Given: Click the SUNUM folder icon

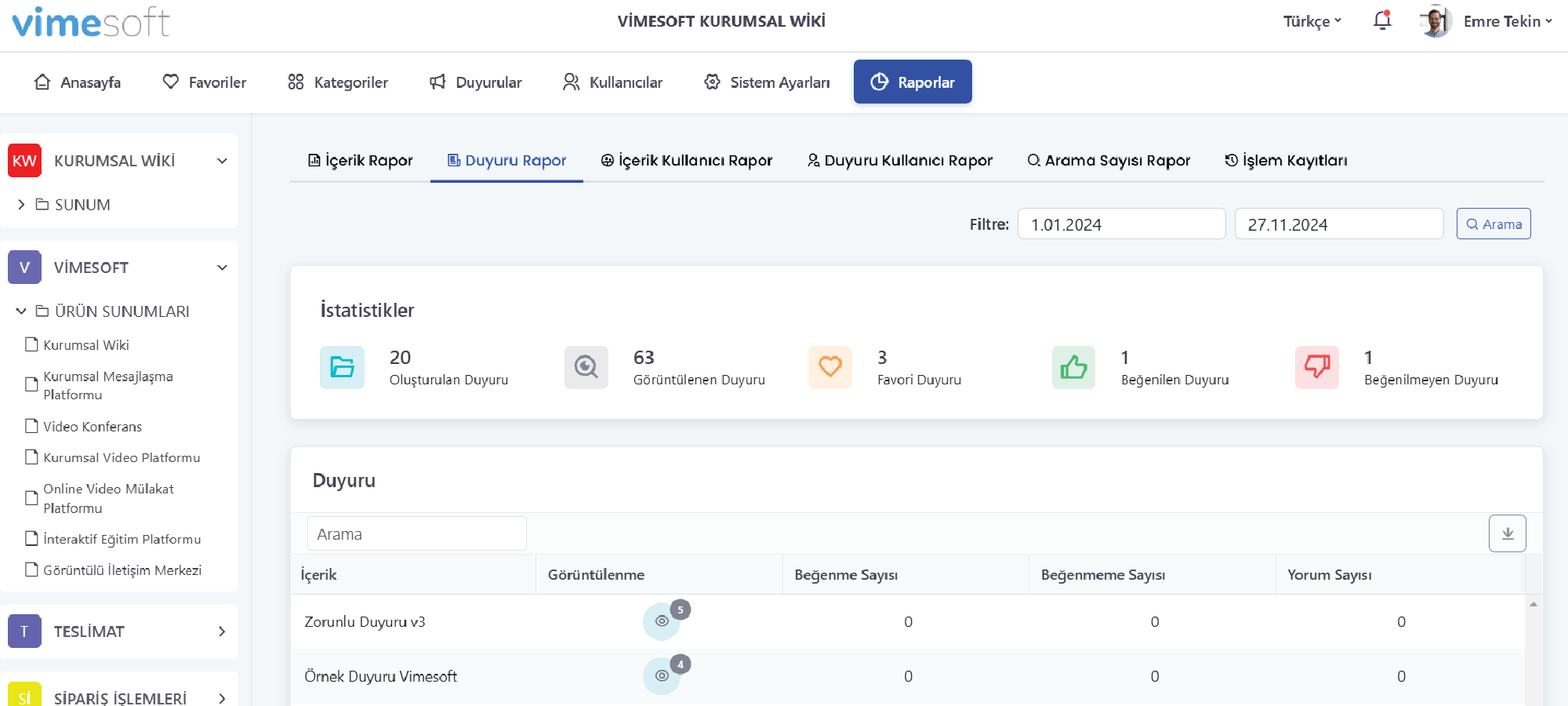Looking at the screenshot, I should click(42, 205).
